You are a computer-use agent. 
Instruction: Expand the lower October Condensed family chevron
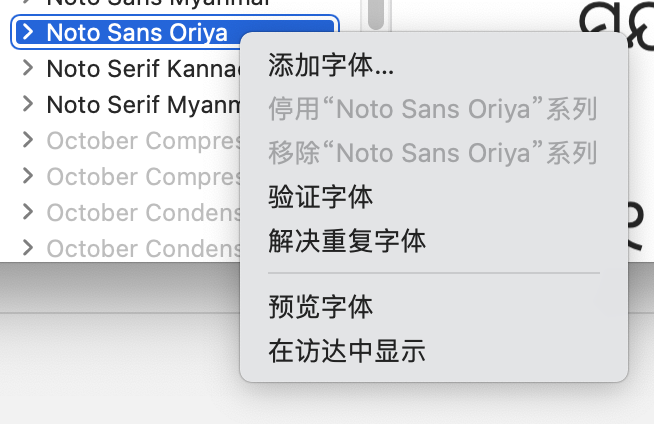point(29,248)
